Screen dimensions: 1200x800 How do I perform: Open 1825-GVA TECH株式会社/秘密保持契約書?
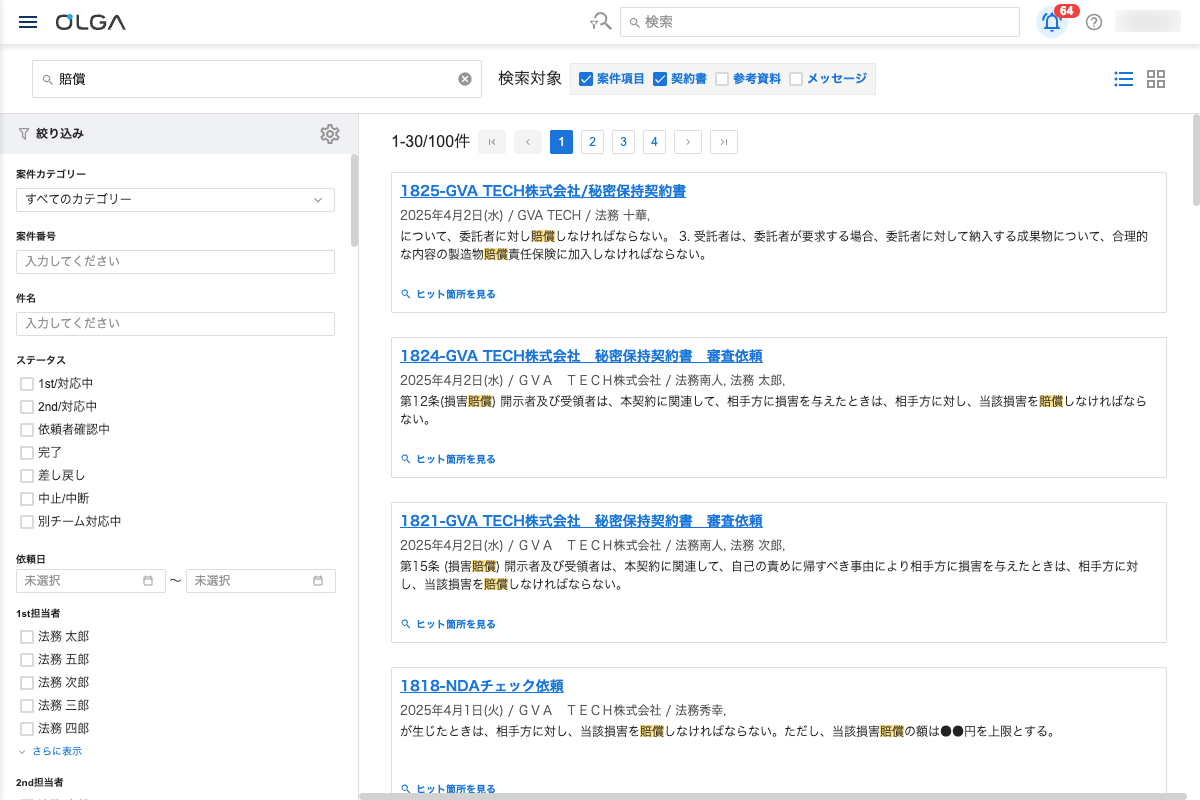(x=543, y=191)
